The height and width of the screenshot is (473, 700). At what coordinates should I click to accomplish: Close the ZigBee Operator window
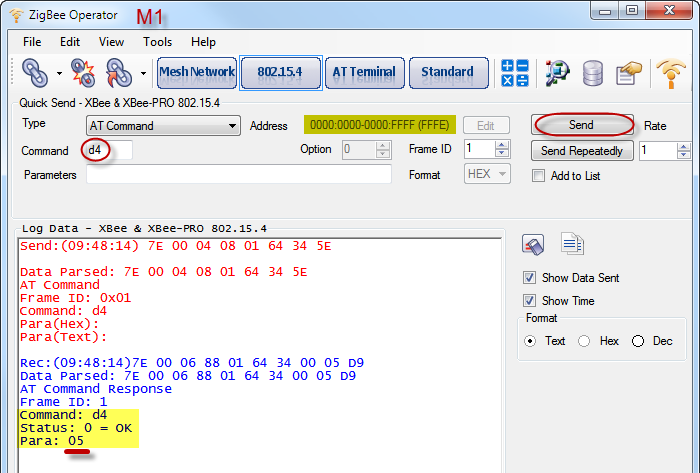click(669, 11)
